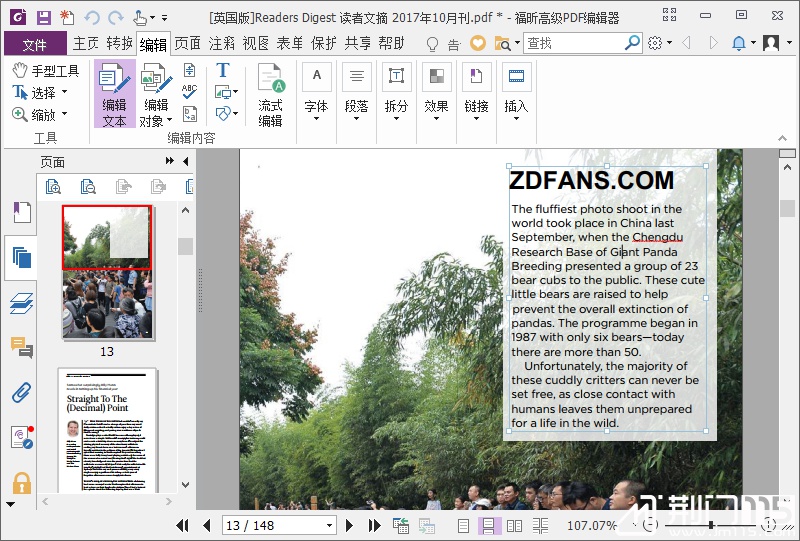Collapse the Pages panel with left arrow
This screenshot has height=541, width=800.
click(186, 161)
